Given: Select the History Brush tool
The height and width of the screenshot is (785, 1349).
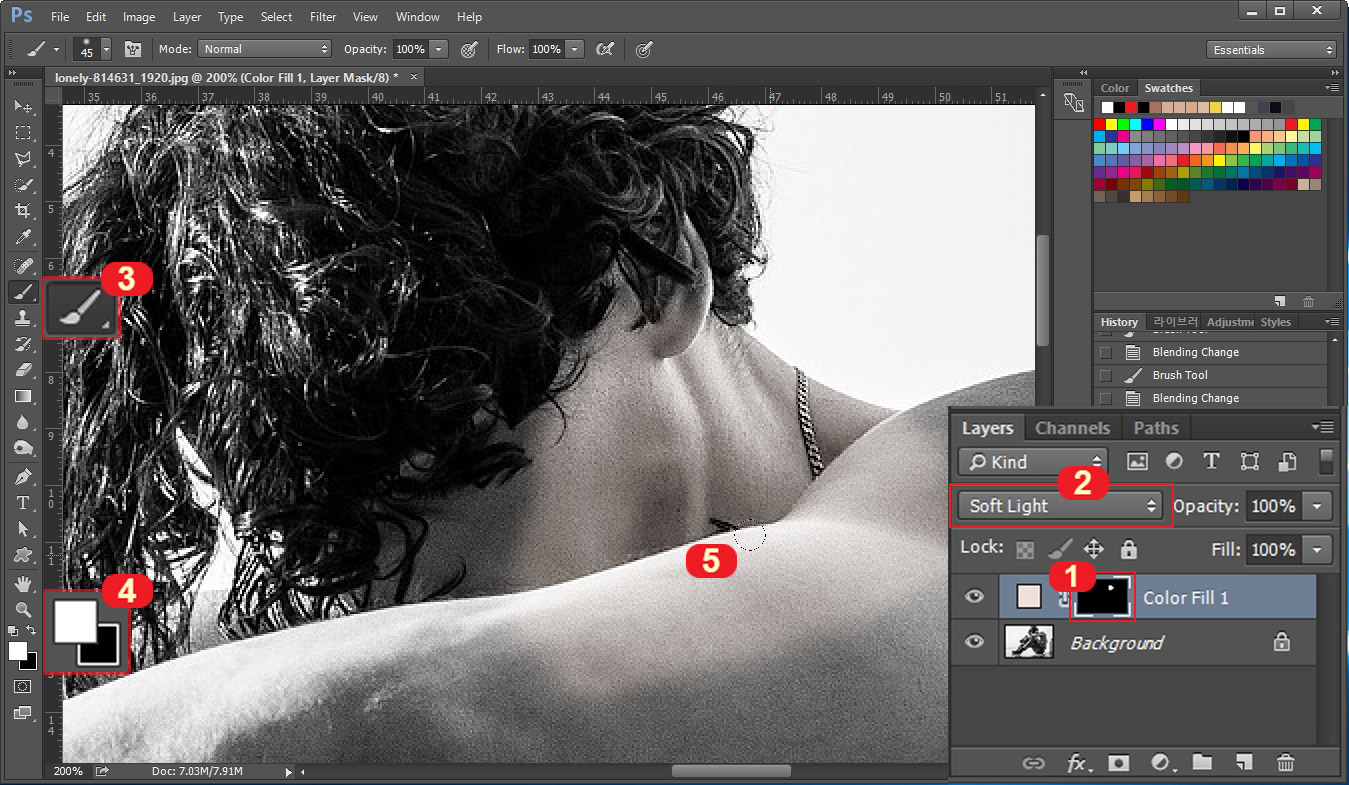Looking at the screenshot, I should [22, 344].
